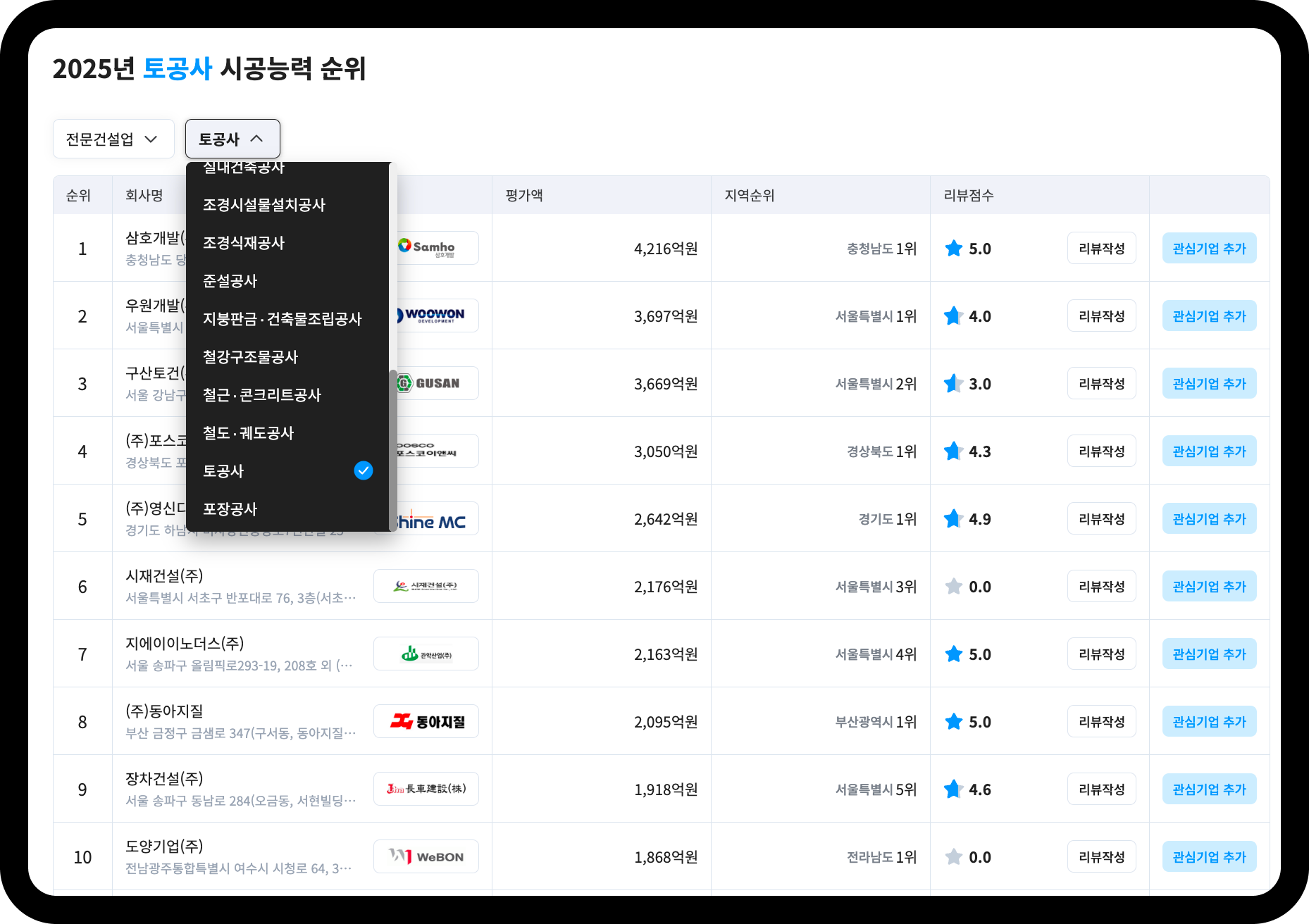This screenshot has width=1309, height=924.
Task: Click 리뷰작성 in the rank 5 row
Action: pos(1102,518)
